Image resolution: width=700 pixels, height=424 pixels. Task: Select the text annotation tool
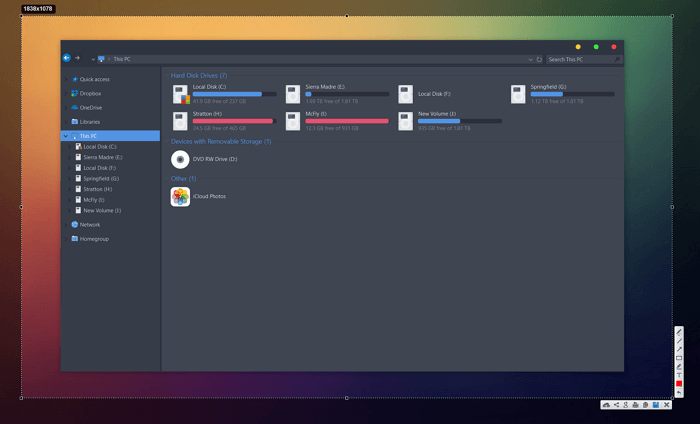pos(679,376)
